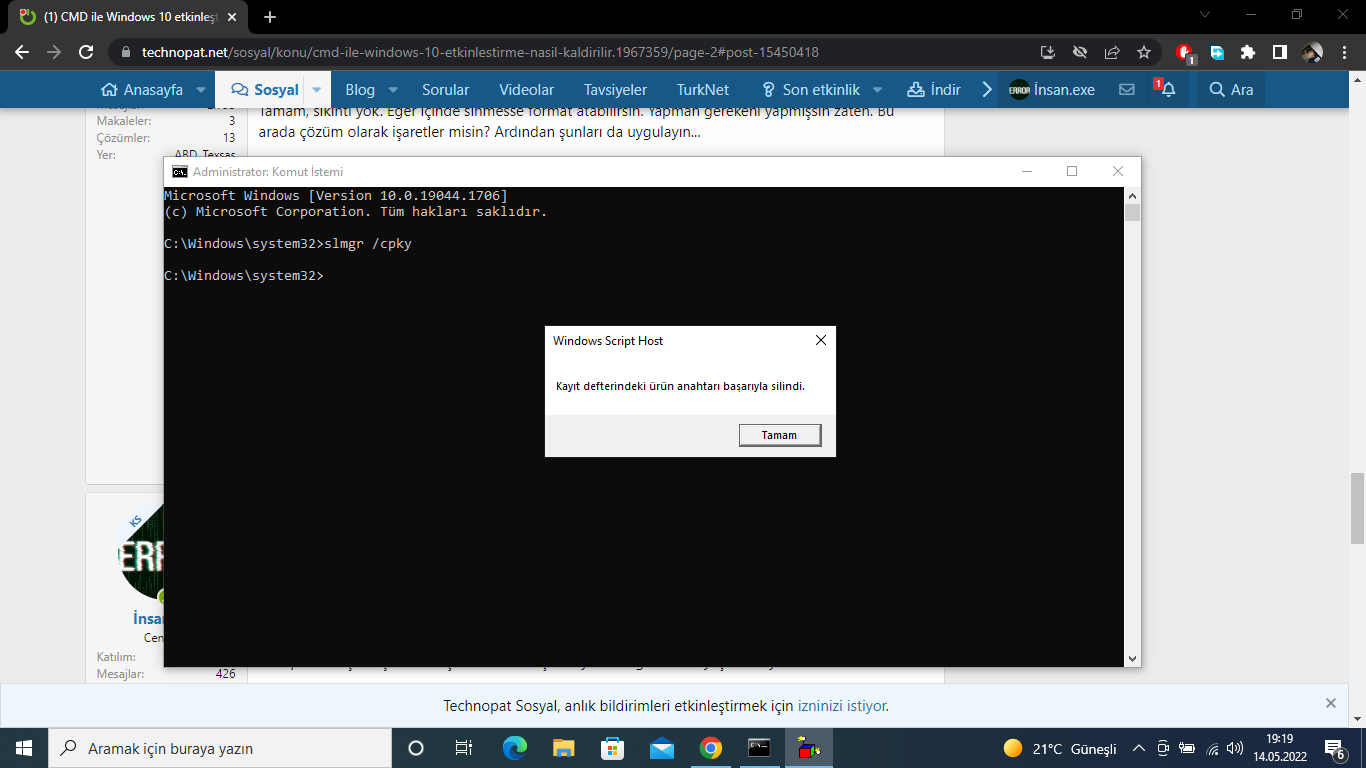Viewport: 1366px width, 768px height.
Task: Expand the Blog dropdown arrow
Action: (393, 89)
